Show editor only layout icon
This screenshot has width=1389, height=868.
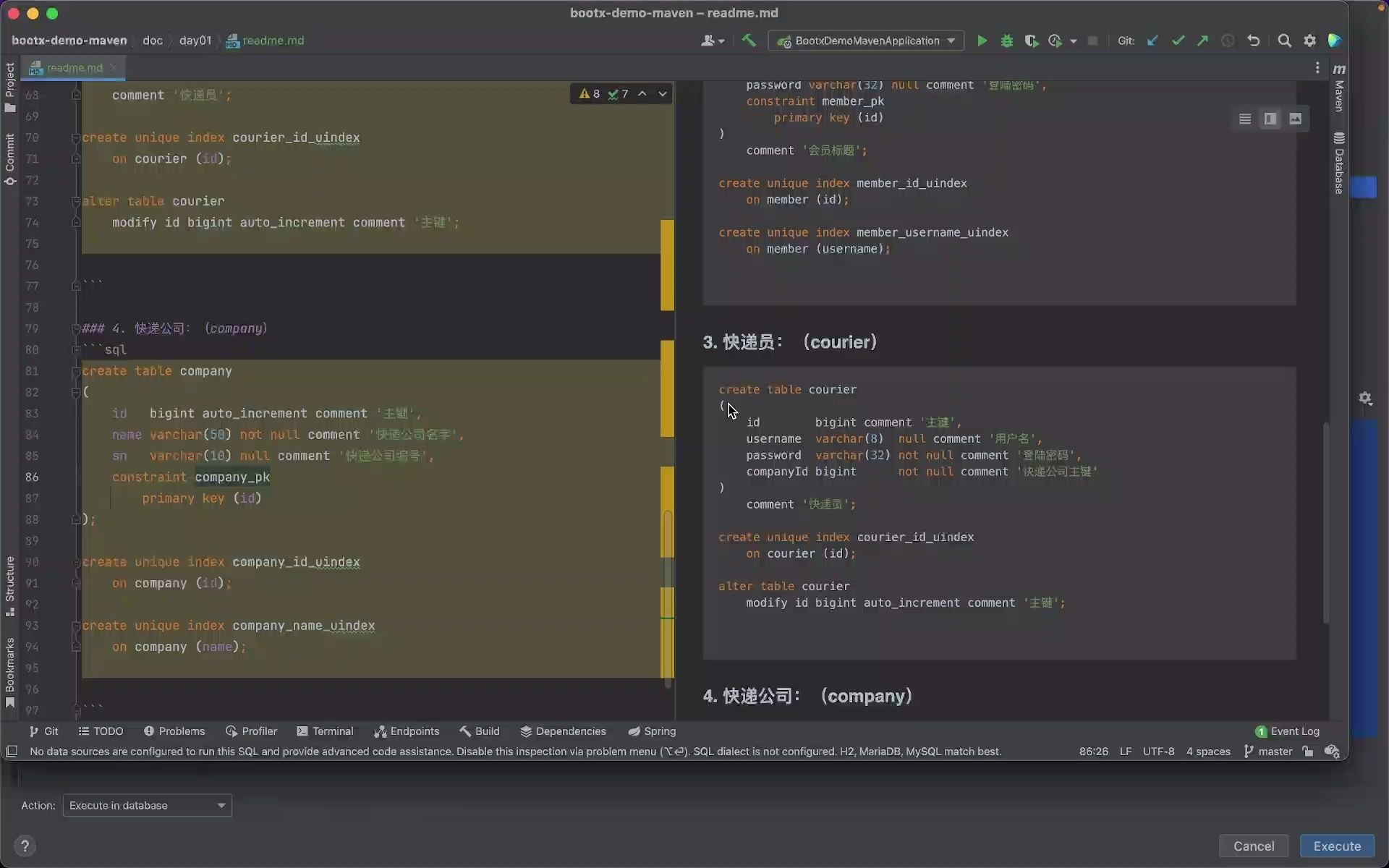click(x=1245, y=119)
